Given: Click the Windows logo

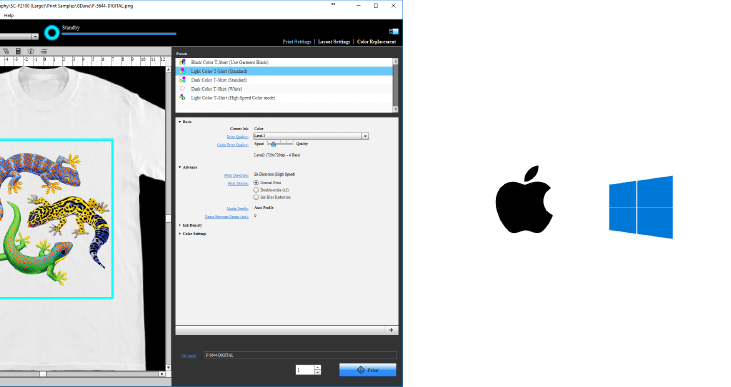Looking at the screenshot, I should (x=641, y=207).
